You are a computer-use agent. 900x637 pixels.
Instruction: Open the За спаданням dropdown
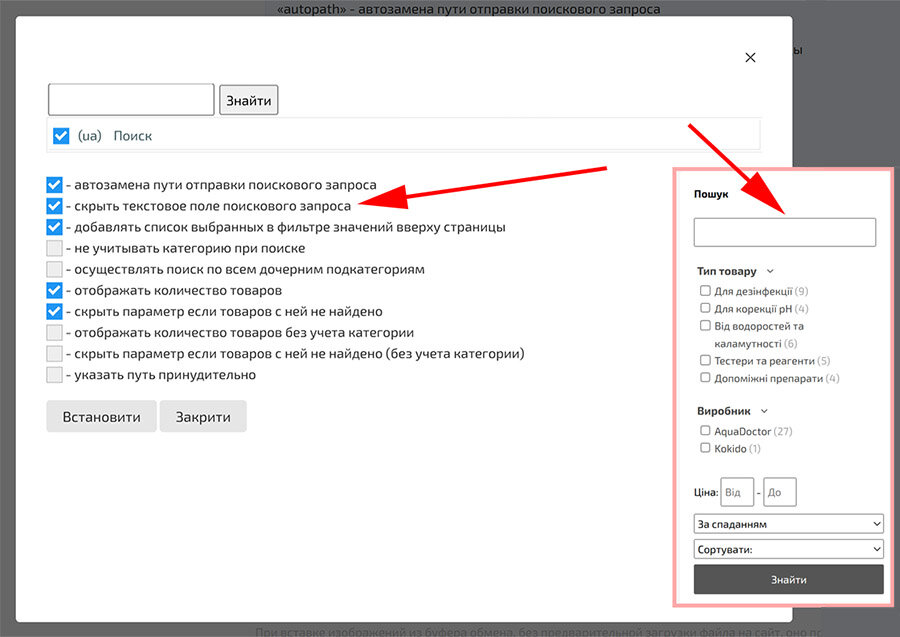[788, 524]
